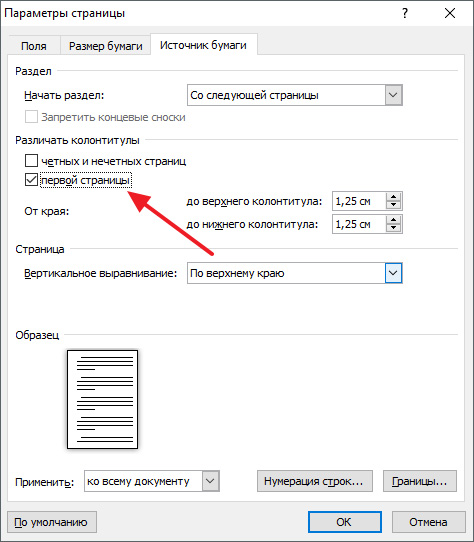Close the Параметры страницы dialog
This screenshot has height=542, width=474.
point(450,13)
